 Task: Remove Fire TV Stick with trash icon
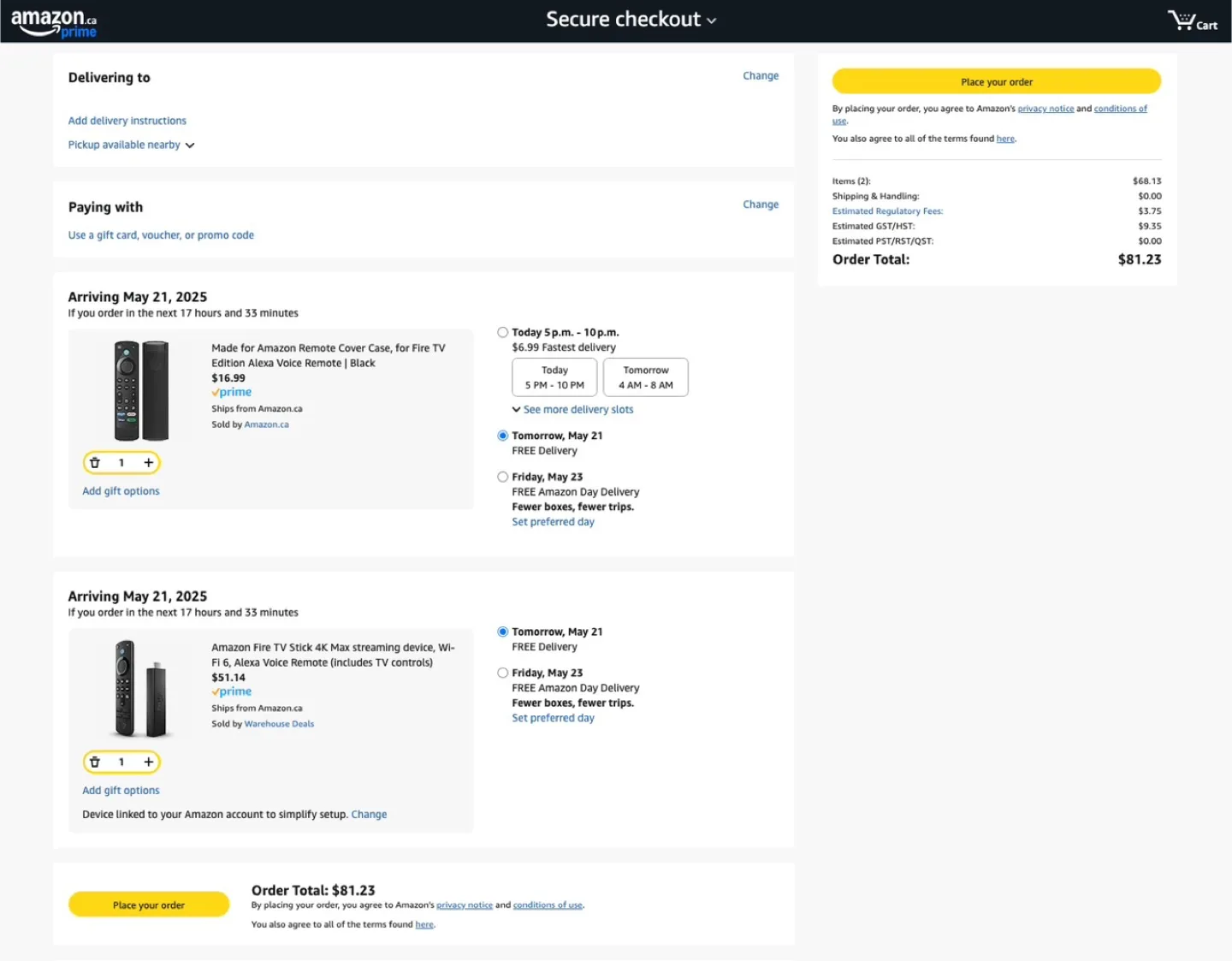(x=95, y=762)
